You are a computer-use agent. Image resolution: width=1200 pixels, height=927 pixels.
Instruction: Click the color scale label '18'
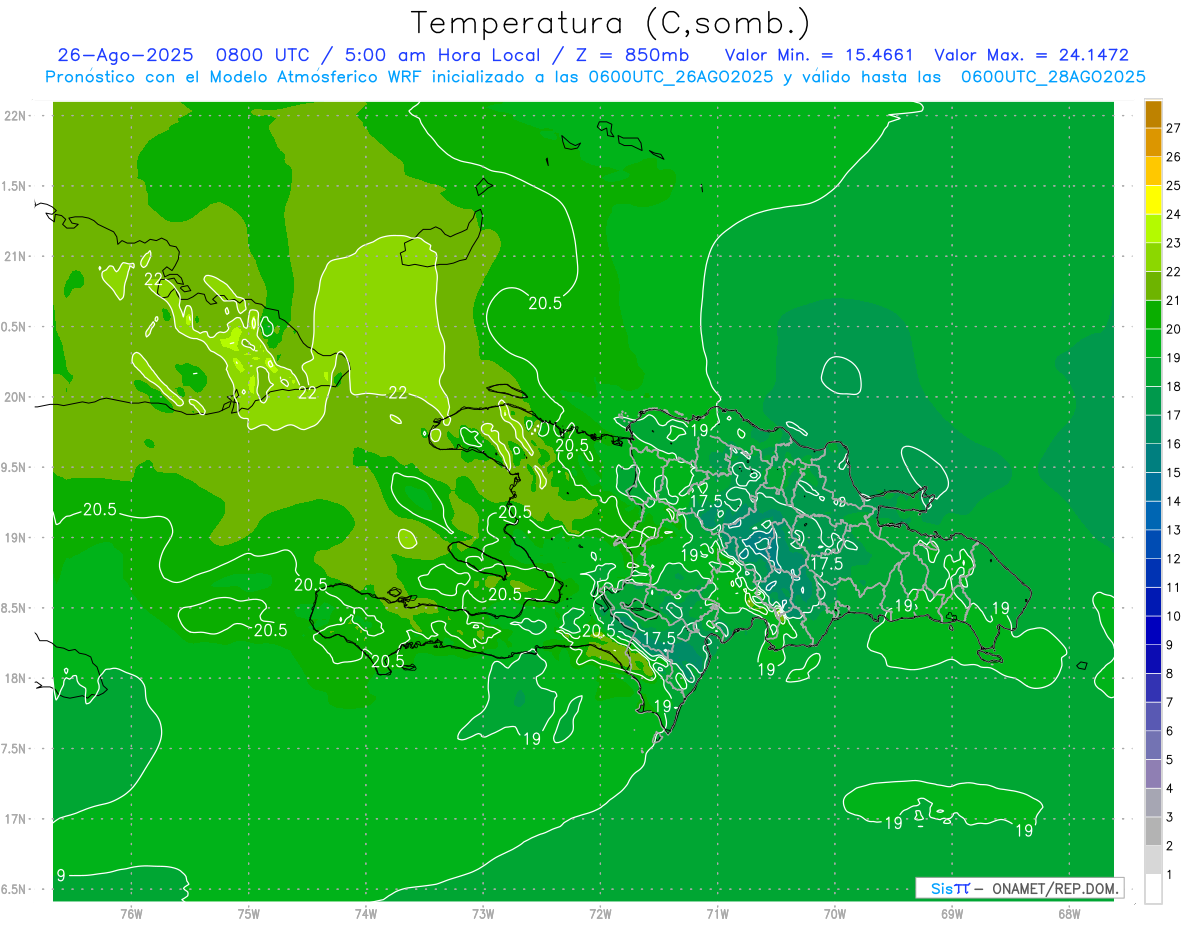click(1173, 386)
